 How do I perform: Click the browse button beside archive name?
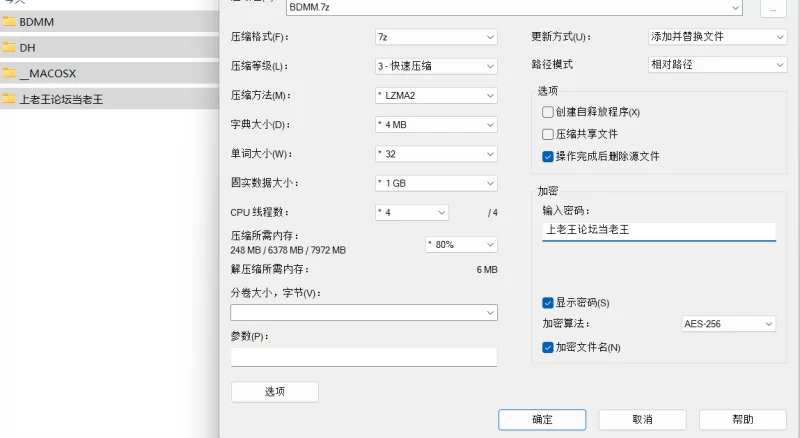[773, 8]
